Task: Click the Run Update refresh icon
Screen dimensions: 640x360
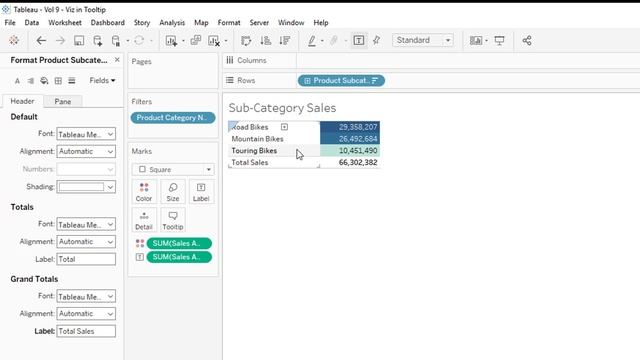Action: click(139, 40)
